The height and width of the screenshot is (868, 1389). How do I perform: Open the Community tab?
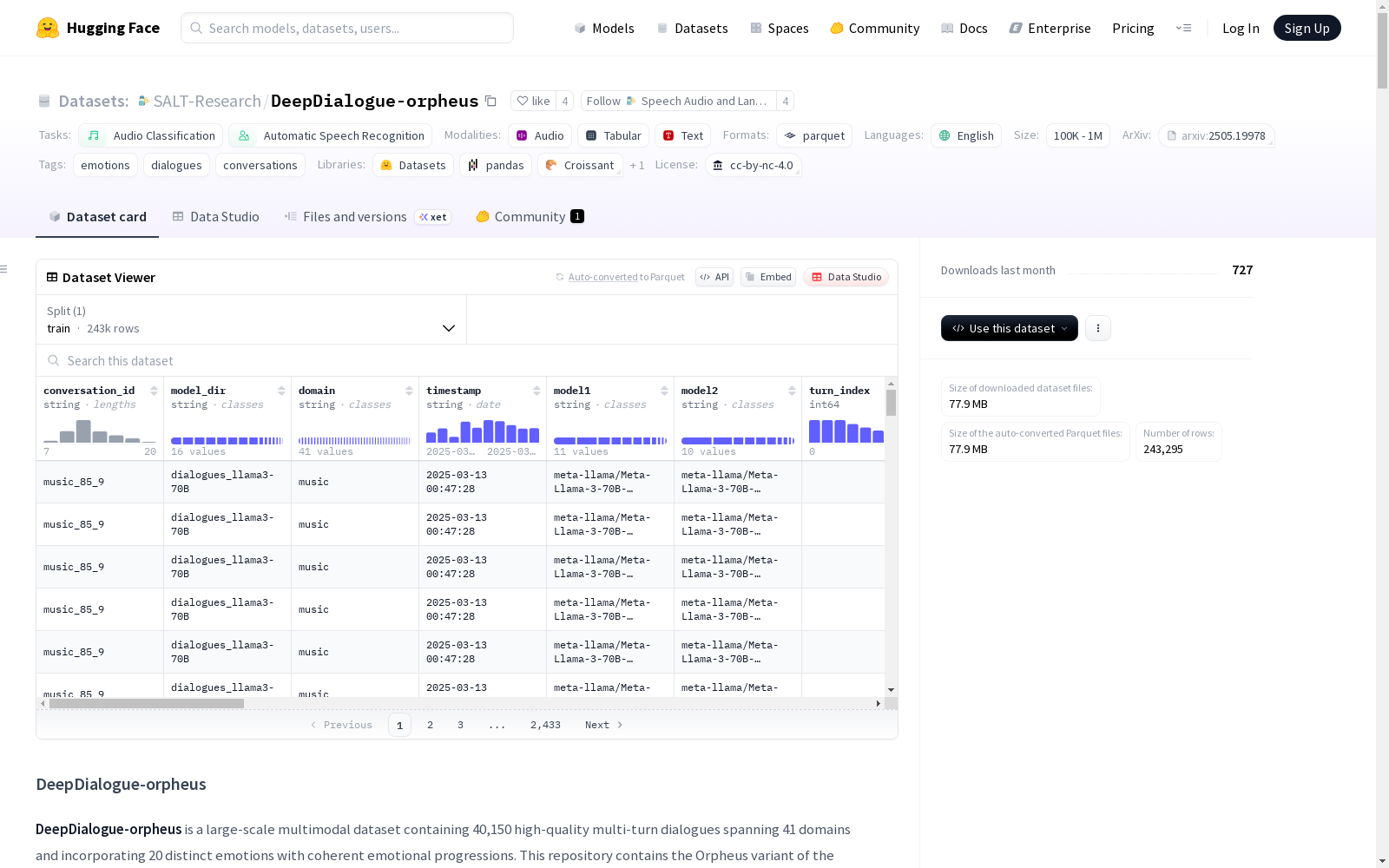(530, 217)
